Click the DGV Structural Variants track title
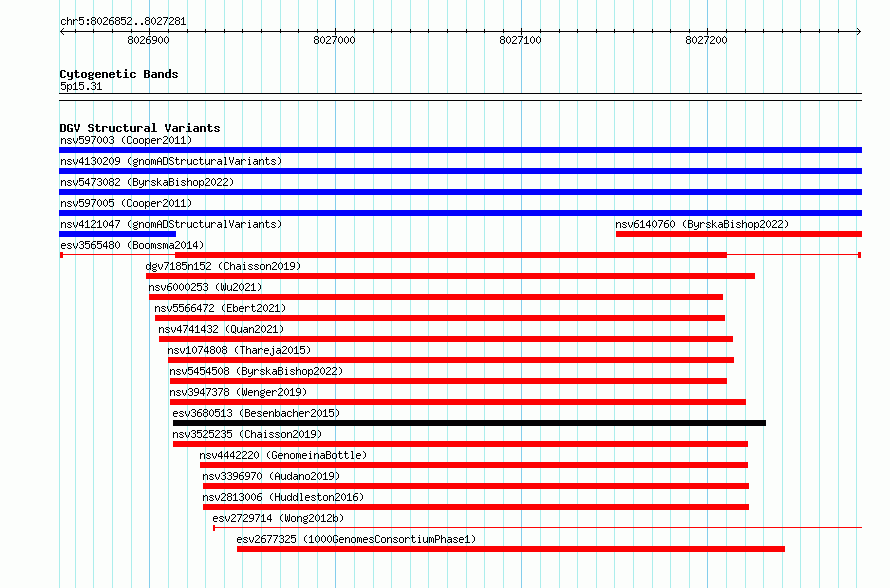The height and width of the screenshot is (588, 890). point(140,128)
